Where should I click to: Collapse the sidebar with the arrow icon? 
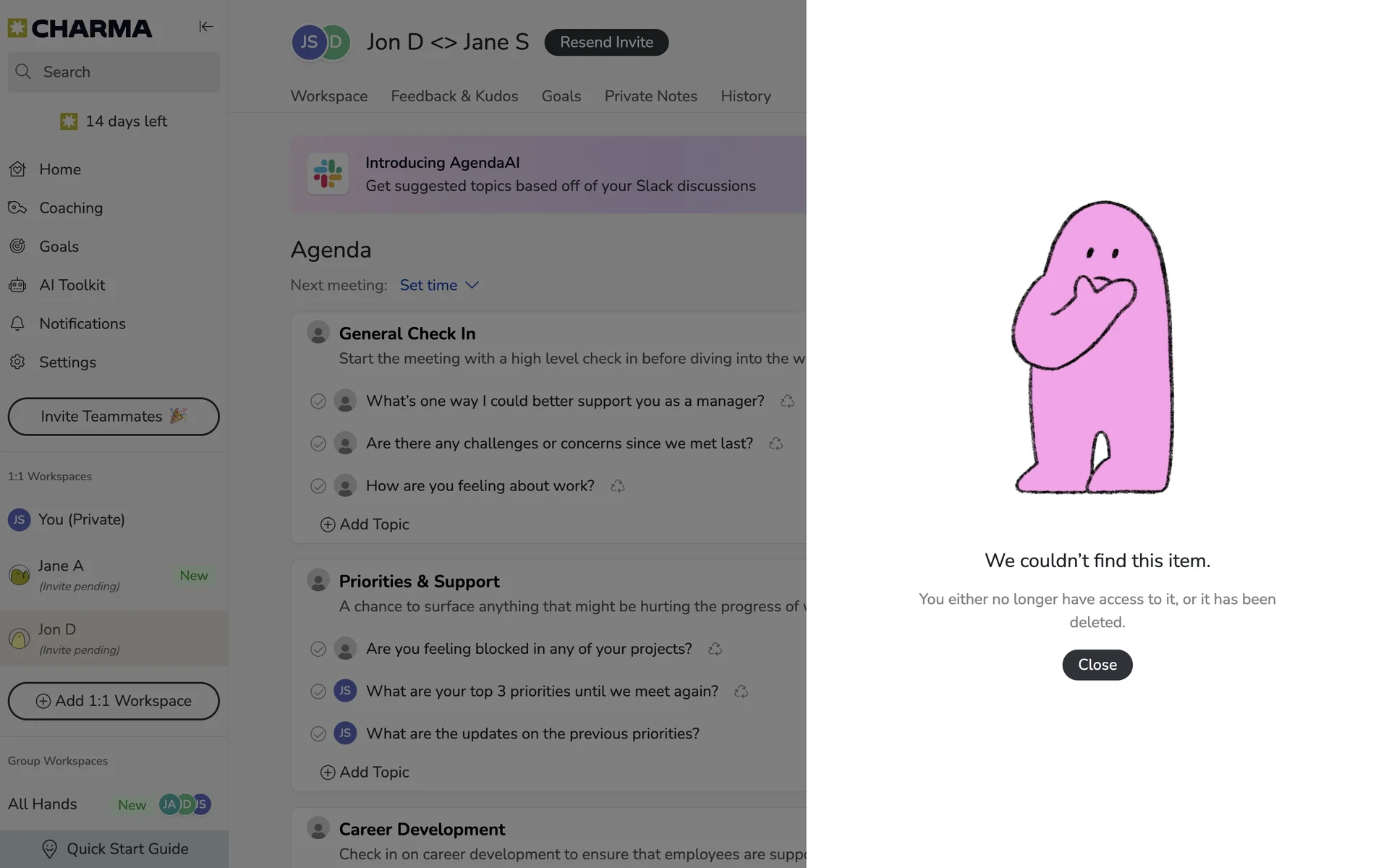click(205, 27)
